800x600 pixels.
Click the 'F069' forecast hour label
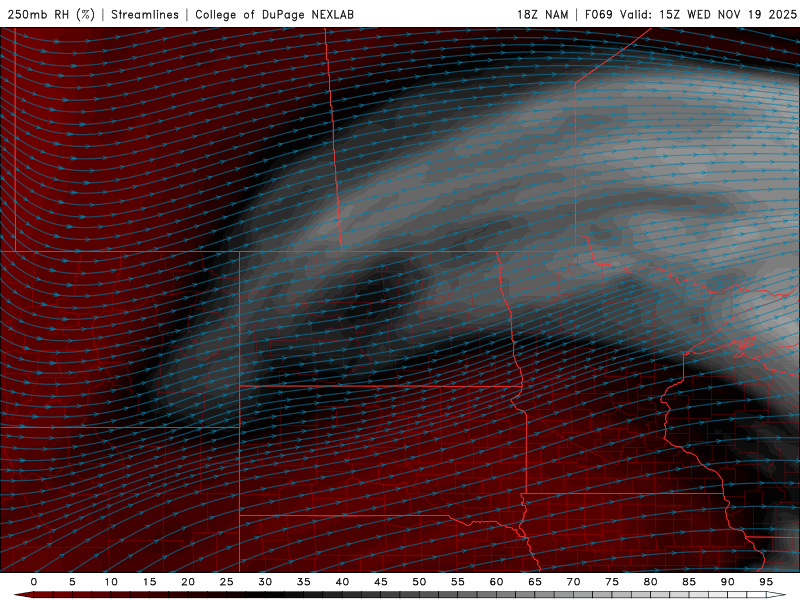[x=598, y=14]
